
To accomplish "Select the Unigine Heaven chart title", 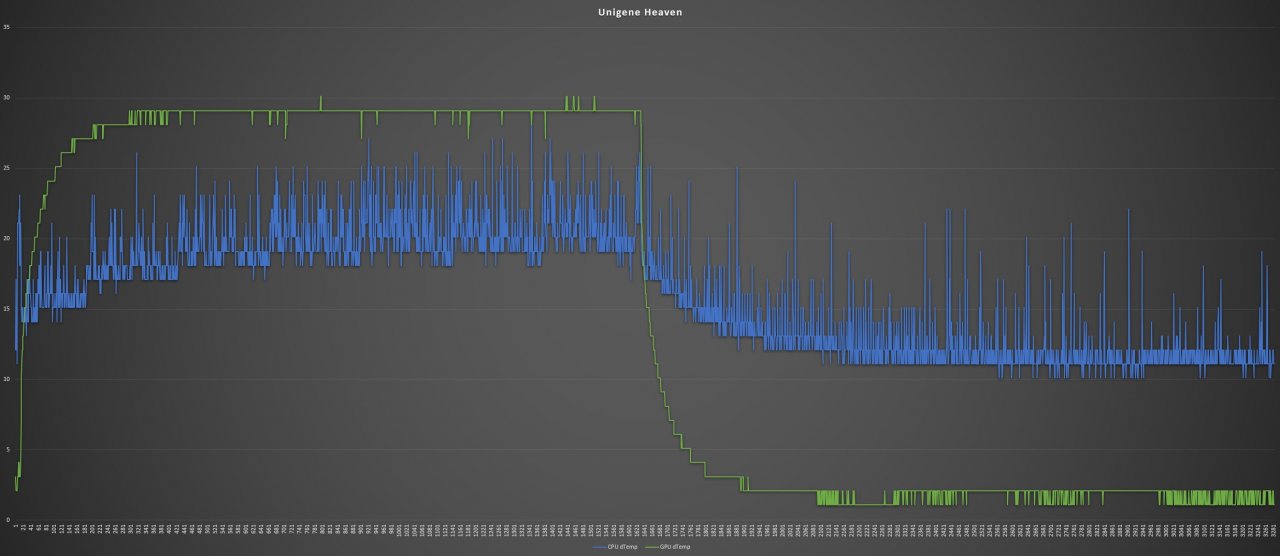I will click(640, 12).
